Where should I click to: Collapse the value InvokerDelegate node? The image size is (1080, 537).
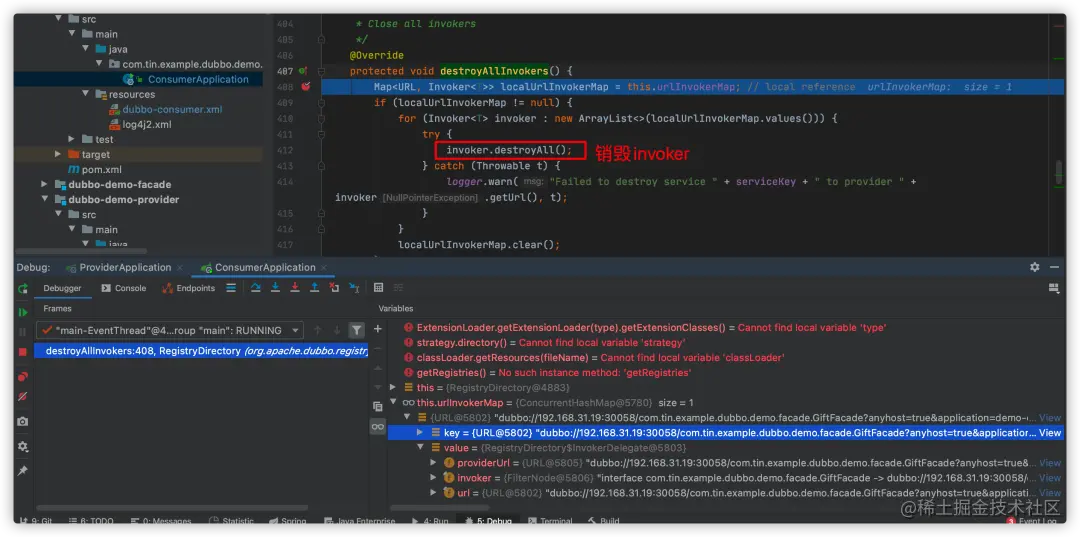421,448
